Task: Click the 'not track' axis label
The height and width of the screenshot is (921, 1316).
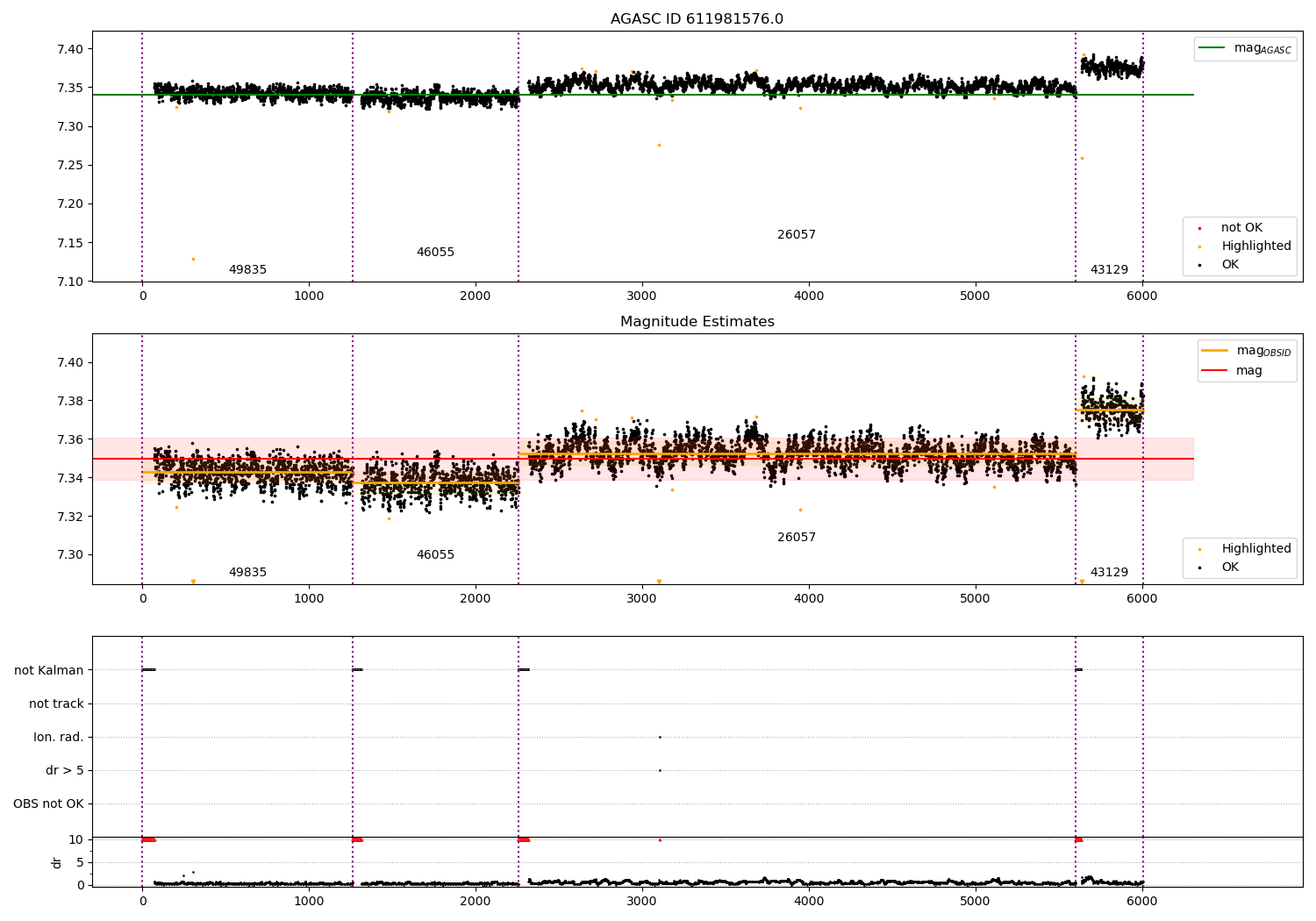Action: point(56,704)
